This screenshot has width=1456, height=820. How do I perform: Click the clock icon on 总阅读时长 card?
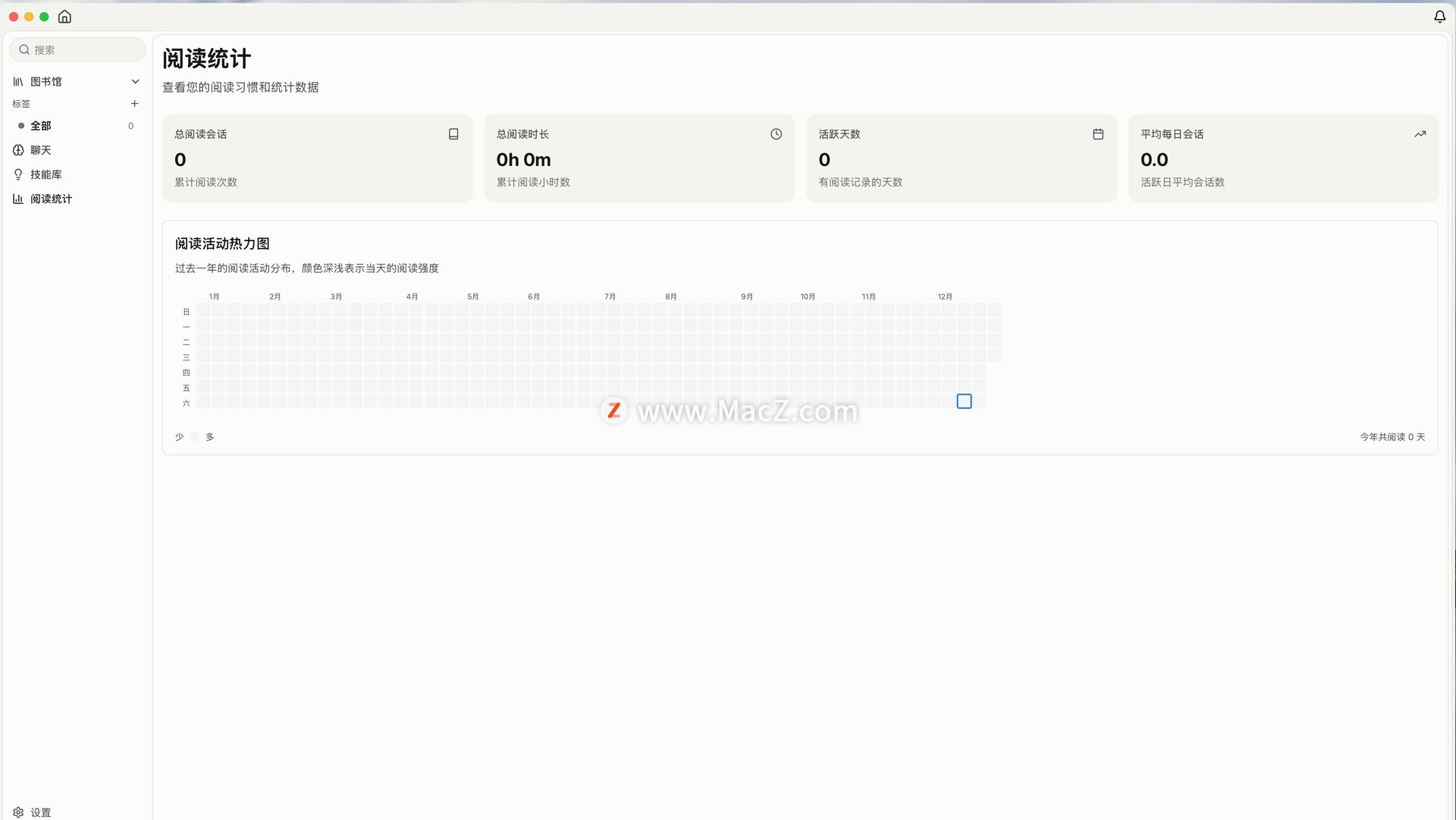click(x=776, y=134)
